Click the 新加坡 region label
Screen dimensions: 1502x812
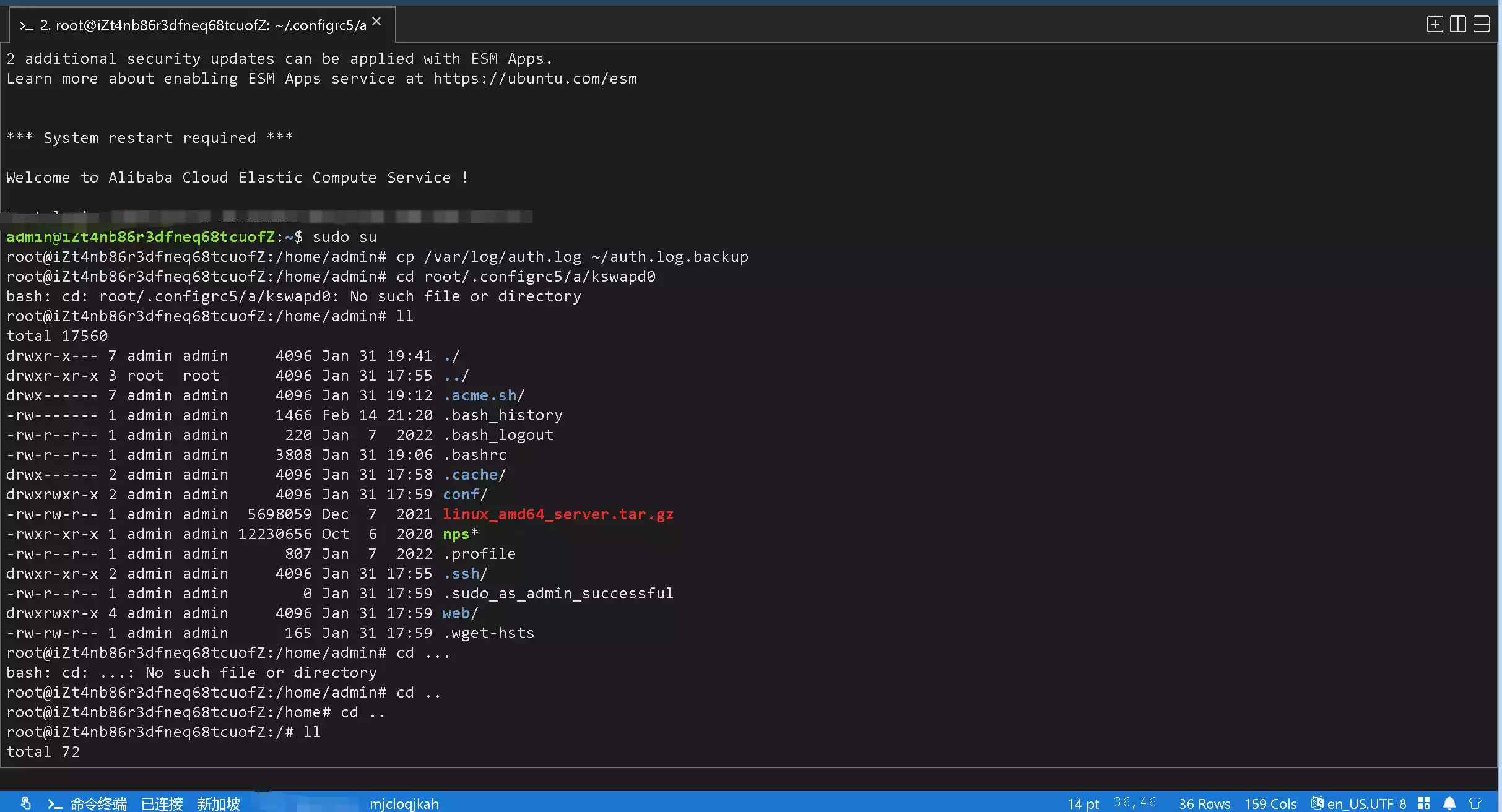tap(218, 803)
